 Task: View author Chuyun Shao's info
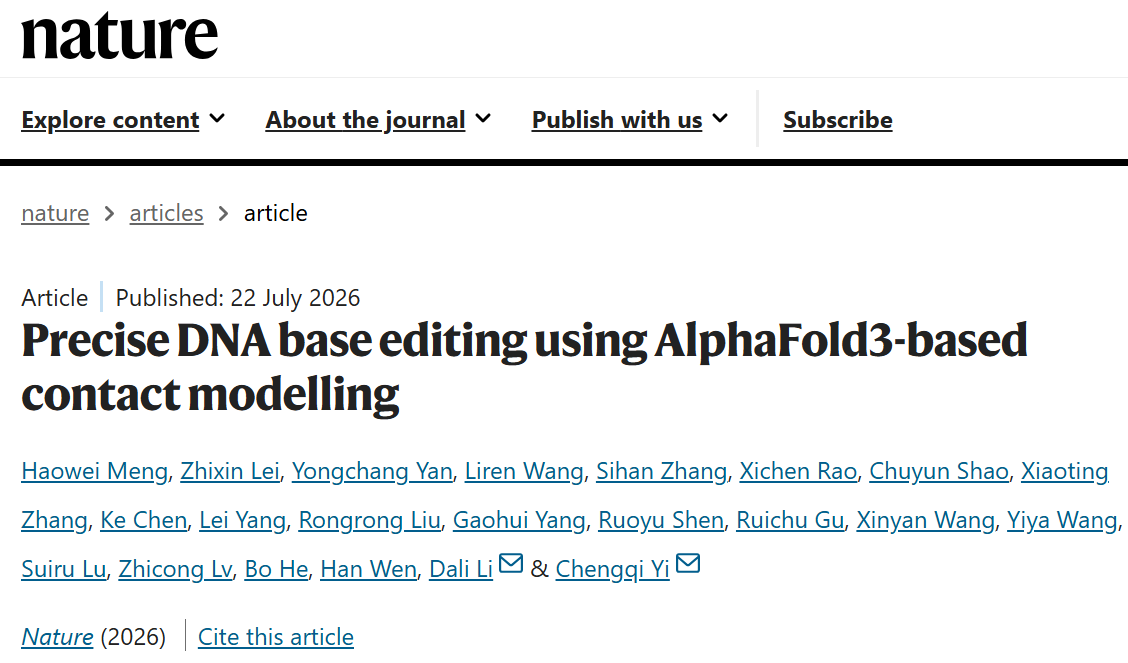(939, 471)
